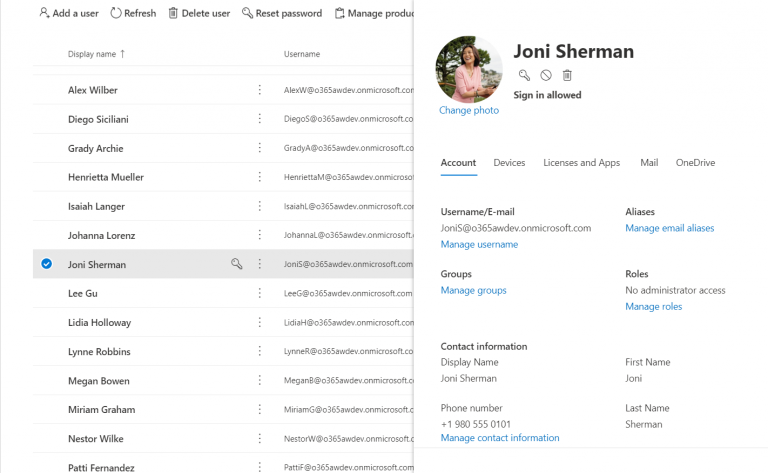The height and width of the screenshot is (473, 768).
Task: Select the Account tab
Action: point(458,163)
